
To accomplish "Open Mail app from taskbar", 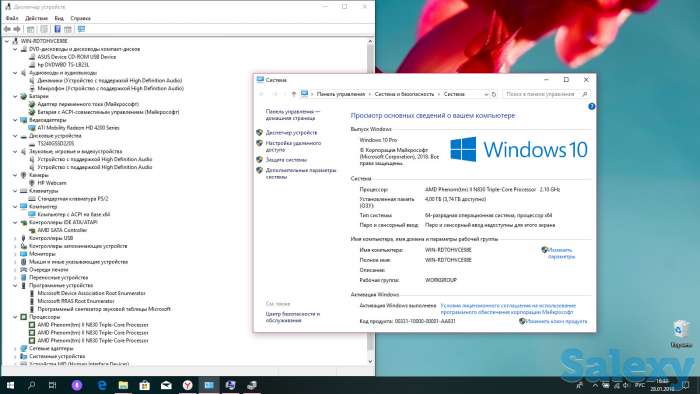I will pos(166,385).
